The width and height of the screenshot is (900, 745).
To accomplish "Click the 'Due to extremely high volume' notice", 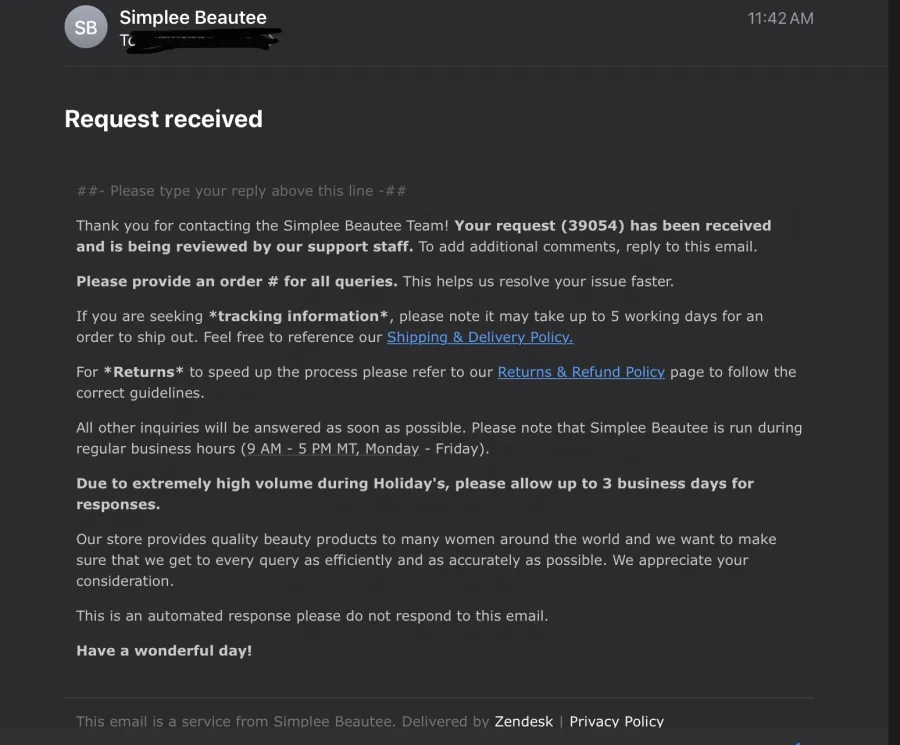I will (x=415, y=494).
